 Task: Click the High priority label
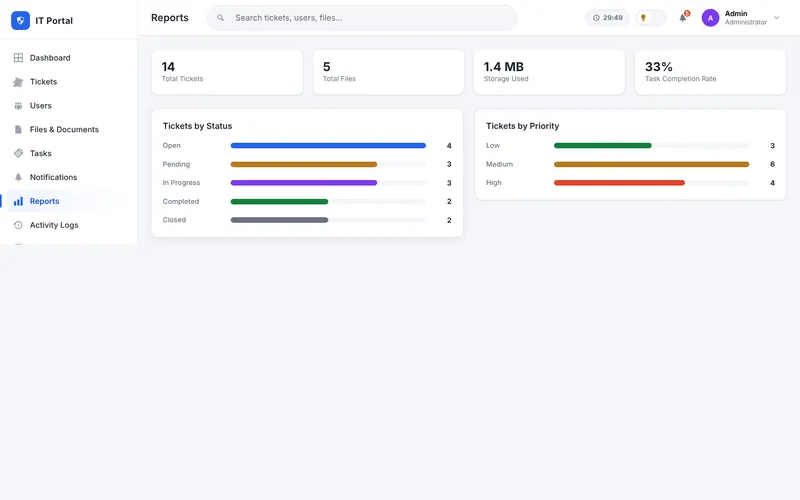pos(493,183)
